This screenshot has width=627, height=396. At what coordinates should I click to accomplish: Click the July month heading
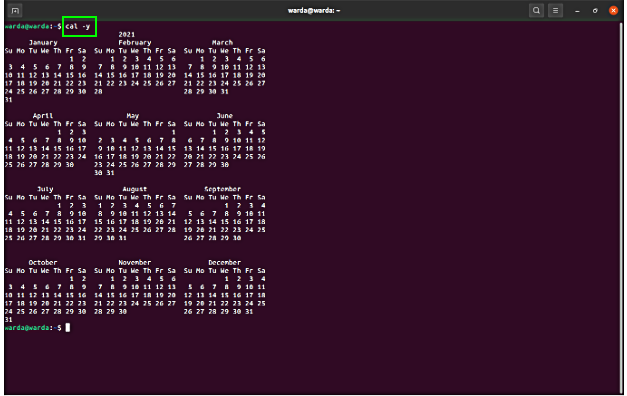click(x=45, y=189)
